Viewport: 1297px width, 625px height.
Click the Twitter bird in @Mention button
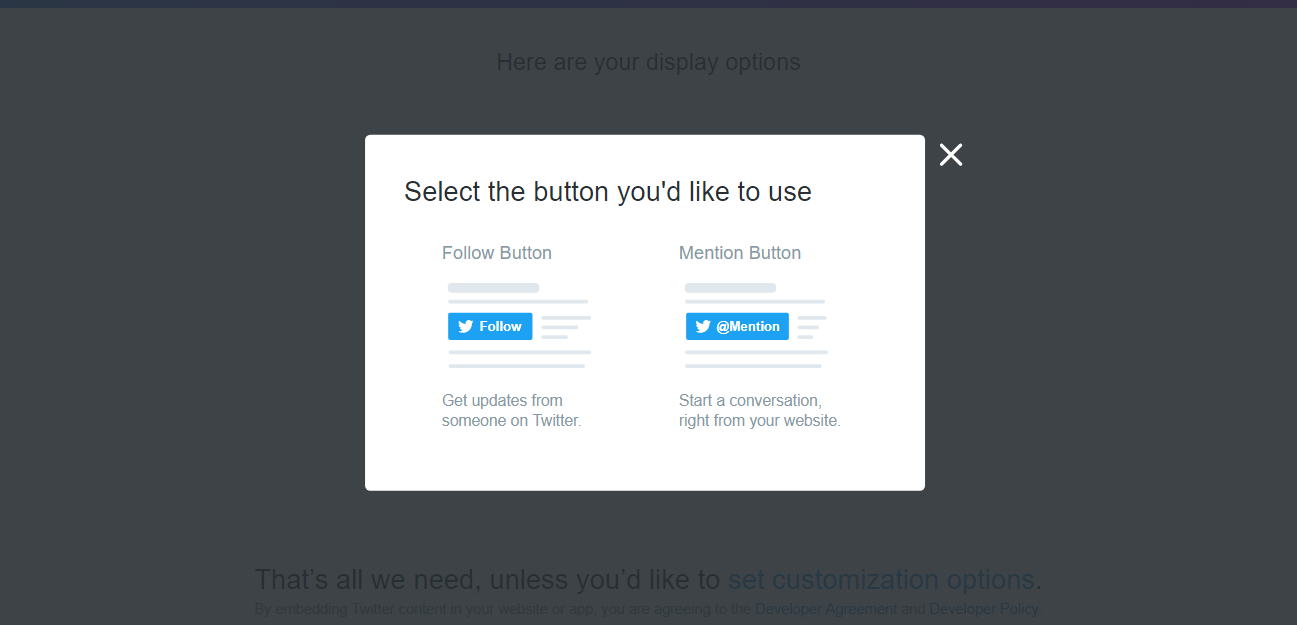(x=703, y=327)
